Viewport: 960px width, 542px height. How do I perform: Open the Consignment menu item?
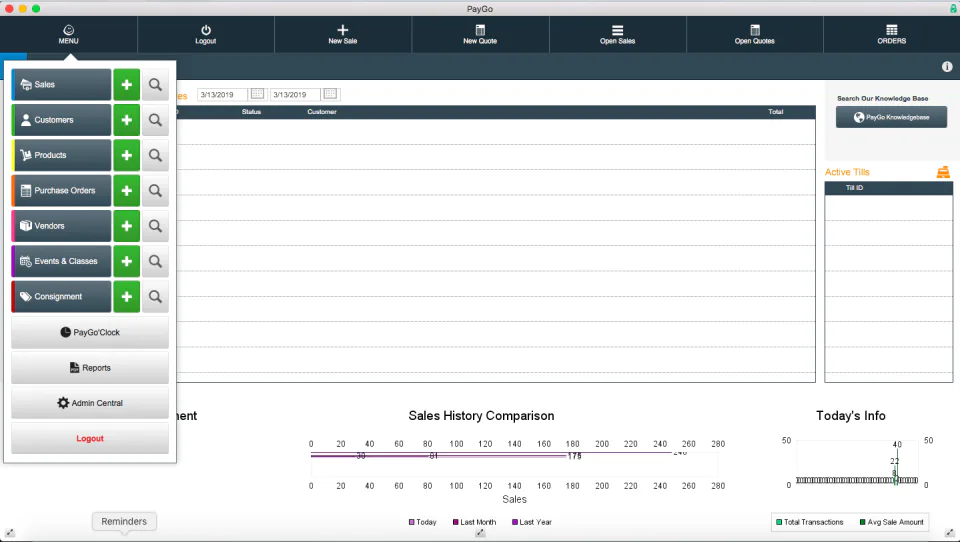point(61,296)
